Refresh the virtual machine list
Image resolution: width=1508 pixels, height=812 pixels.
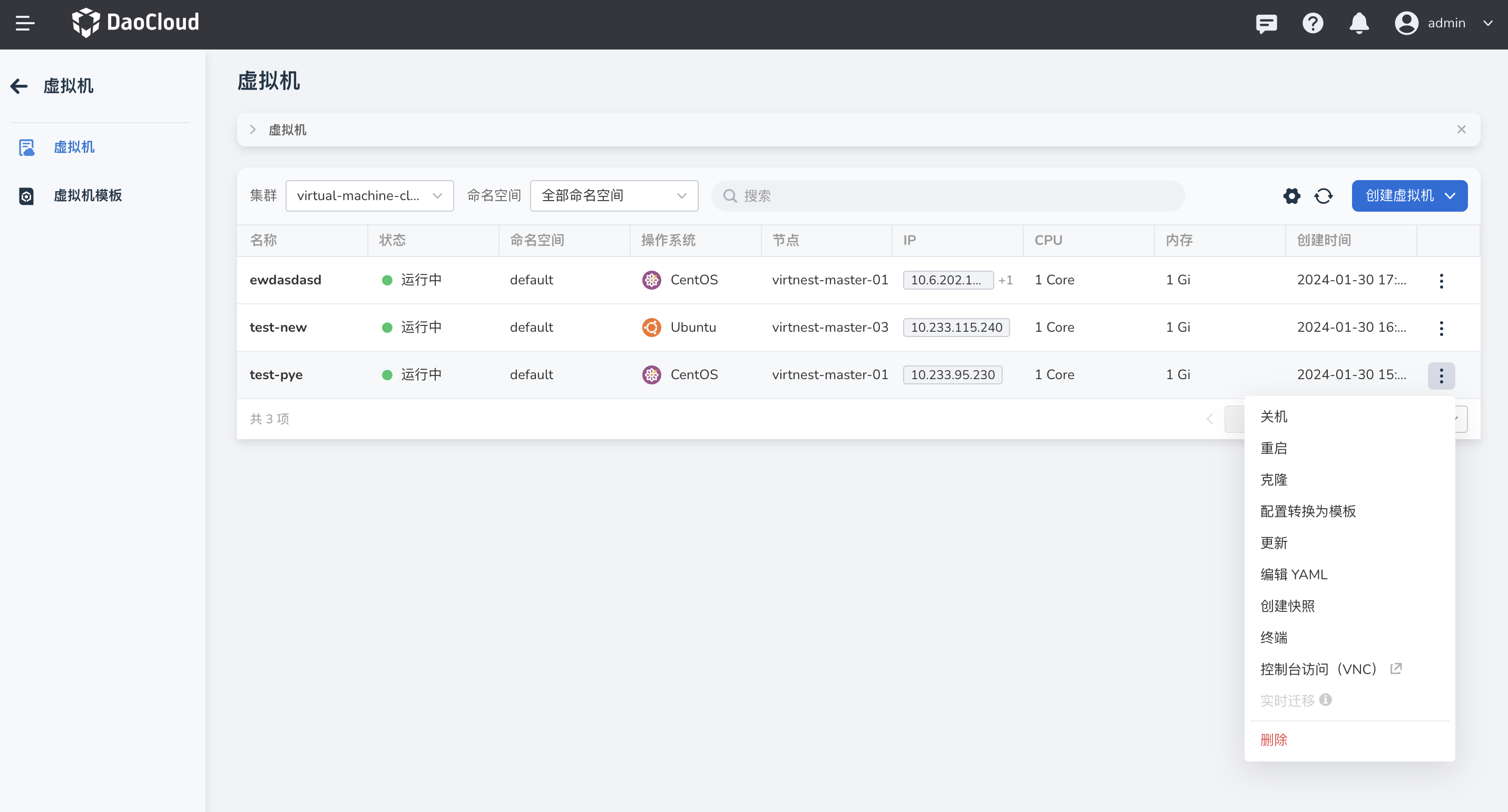tap(1324, 196)
